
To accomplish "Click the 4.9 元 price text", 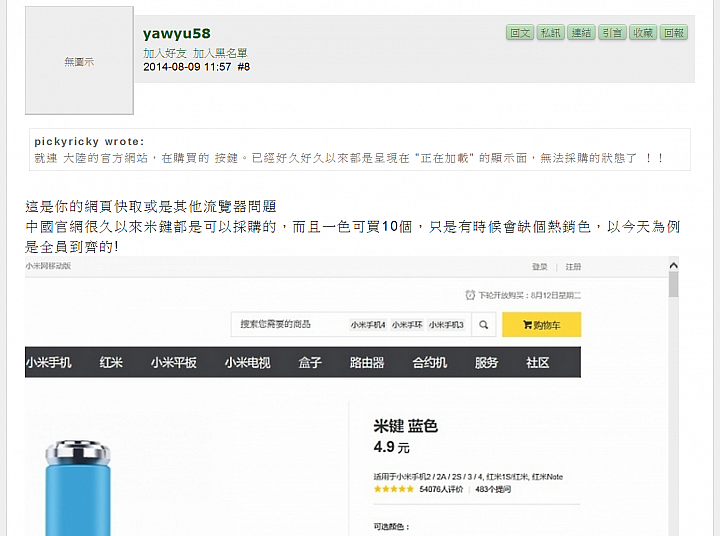I will point(391,447).
